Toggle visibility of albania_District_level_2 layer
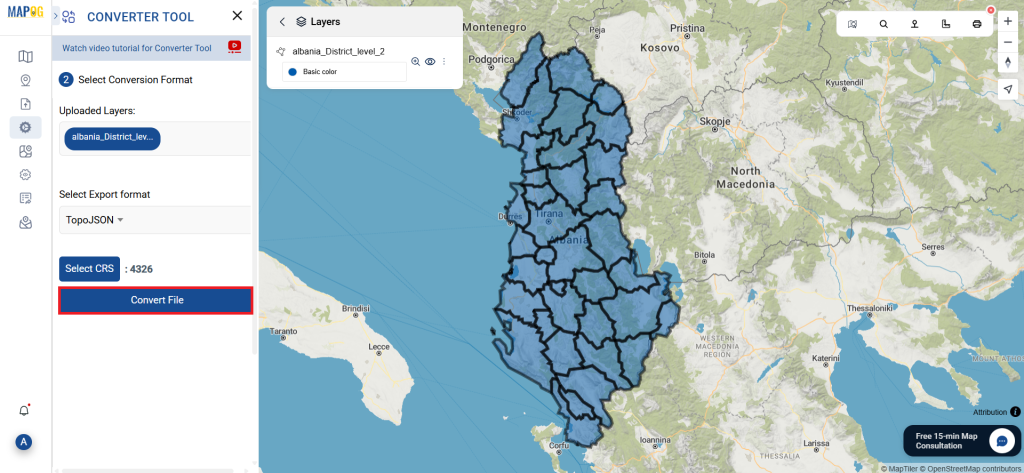This screenshot has height=473, width=1024. 430,61
